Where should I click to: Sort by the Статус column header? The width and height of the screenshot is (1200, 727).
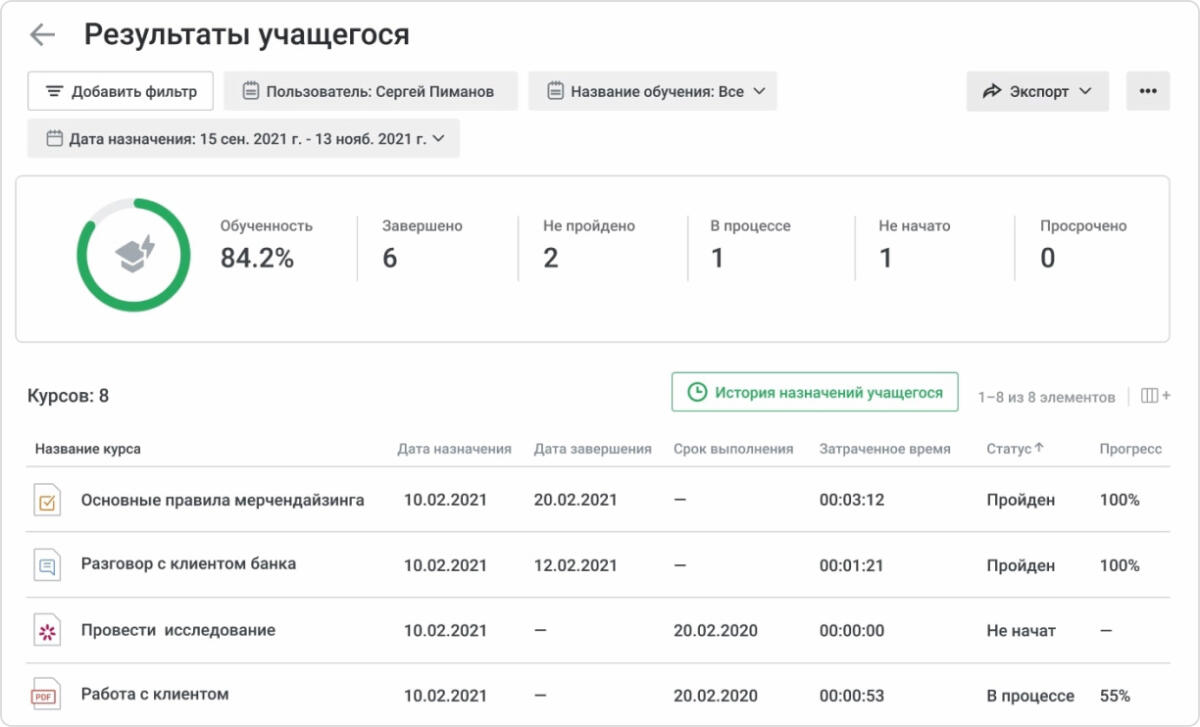pyautogui.click(x=1014, y=449)
